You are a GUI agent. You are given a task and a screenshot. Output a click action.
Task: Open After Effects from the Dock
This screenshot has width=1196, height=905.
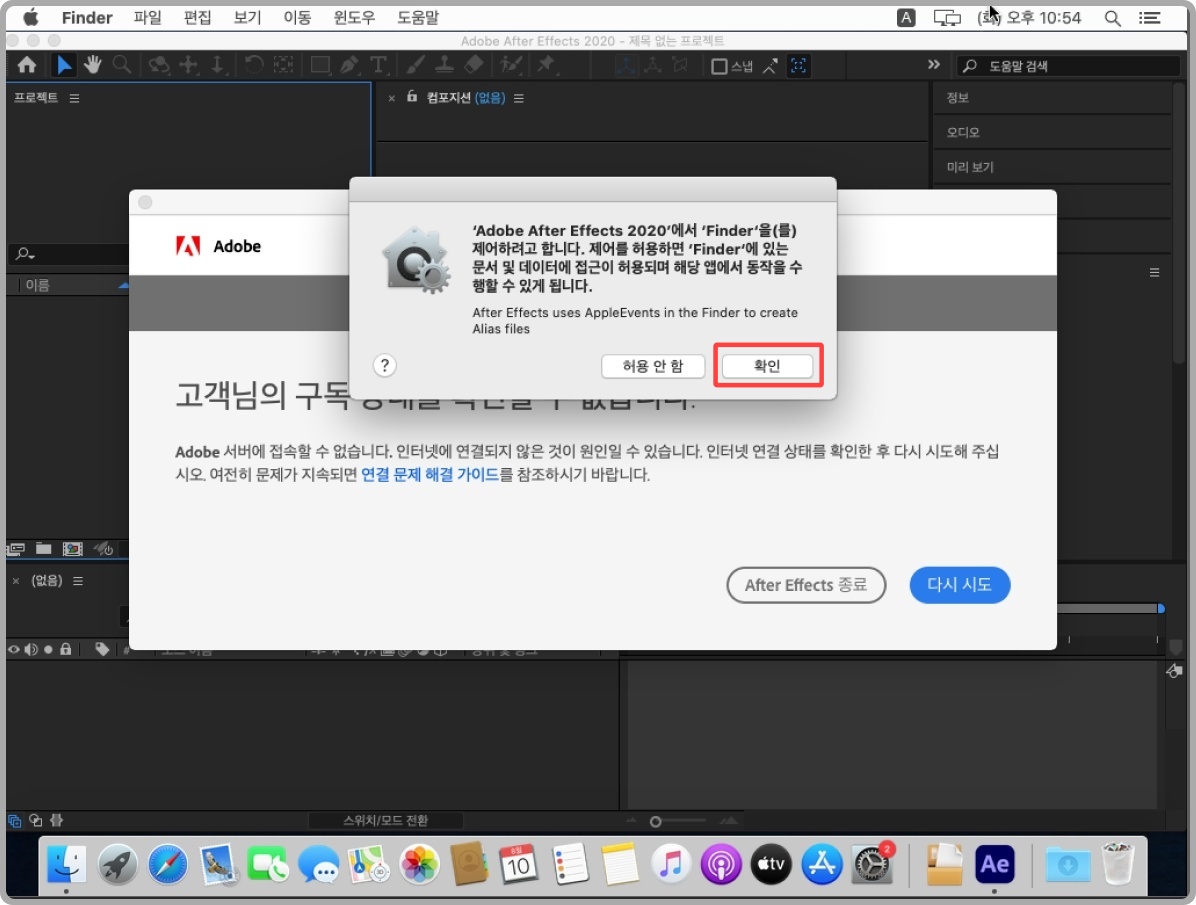[x=995, y=863]
